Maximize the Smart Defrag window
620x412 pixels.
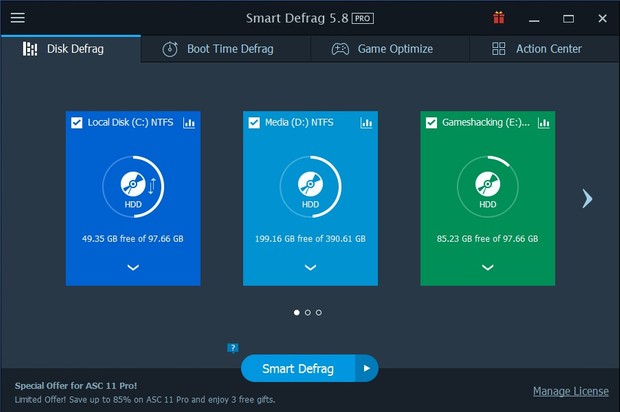[569, 19]
